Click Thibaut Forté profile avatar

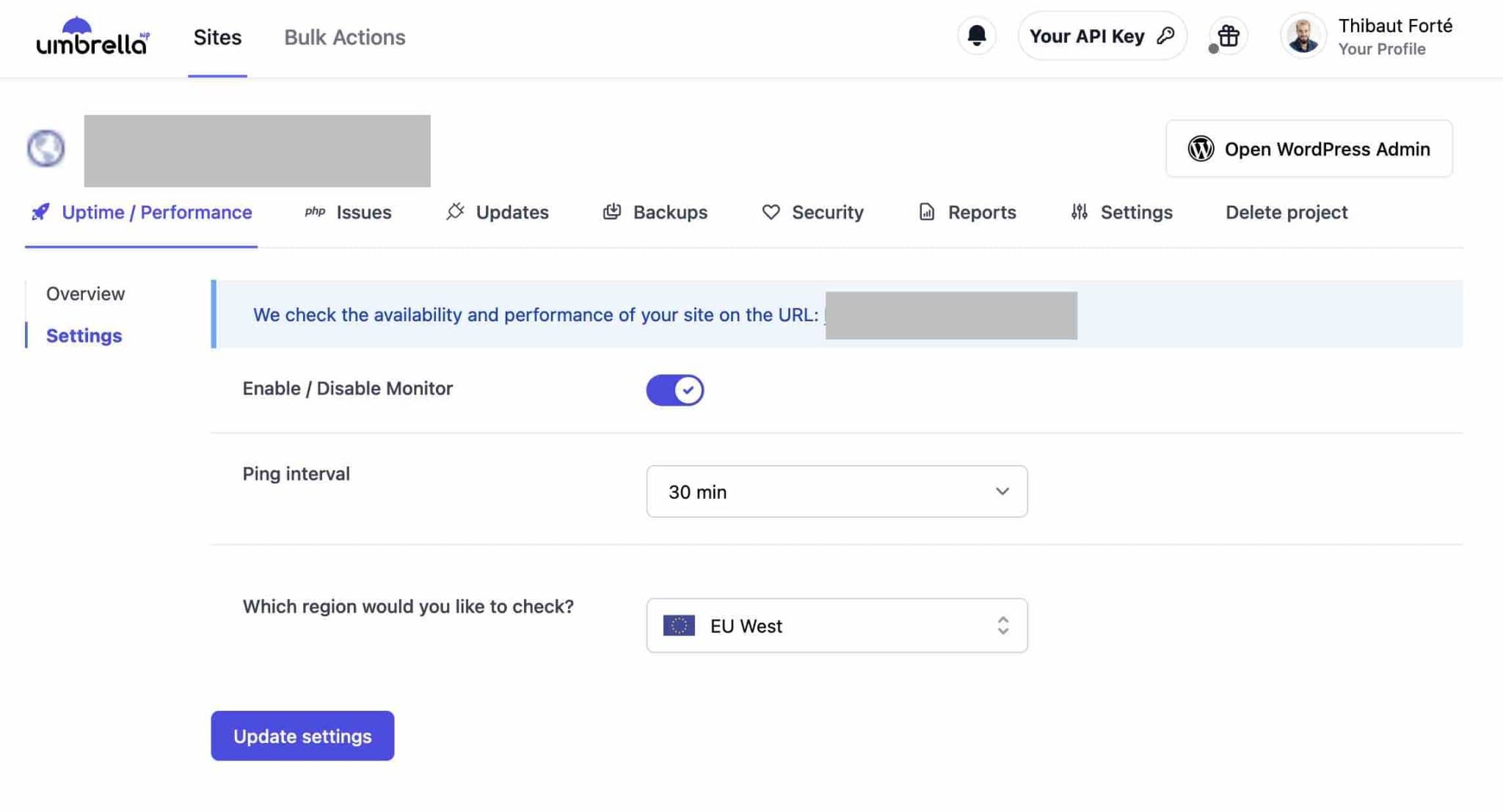click(1303, 36)
